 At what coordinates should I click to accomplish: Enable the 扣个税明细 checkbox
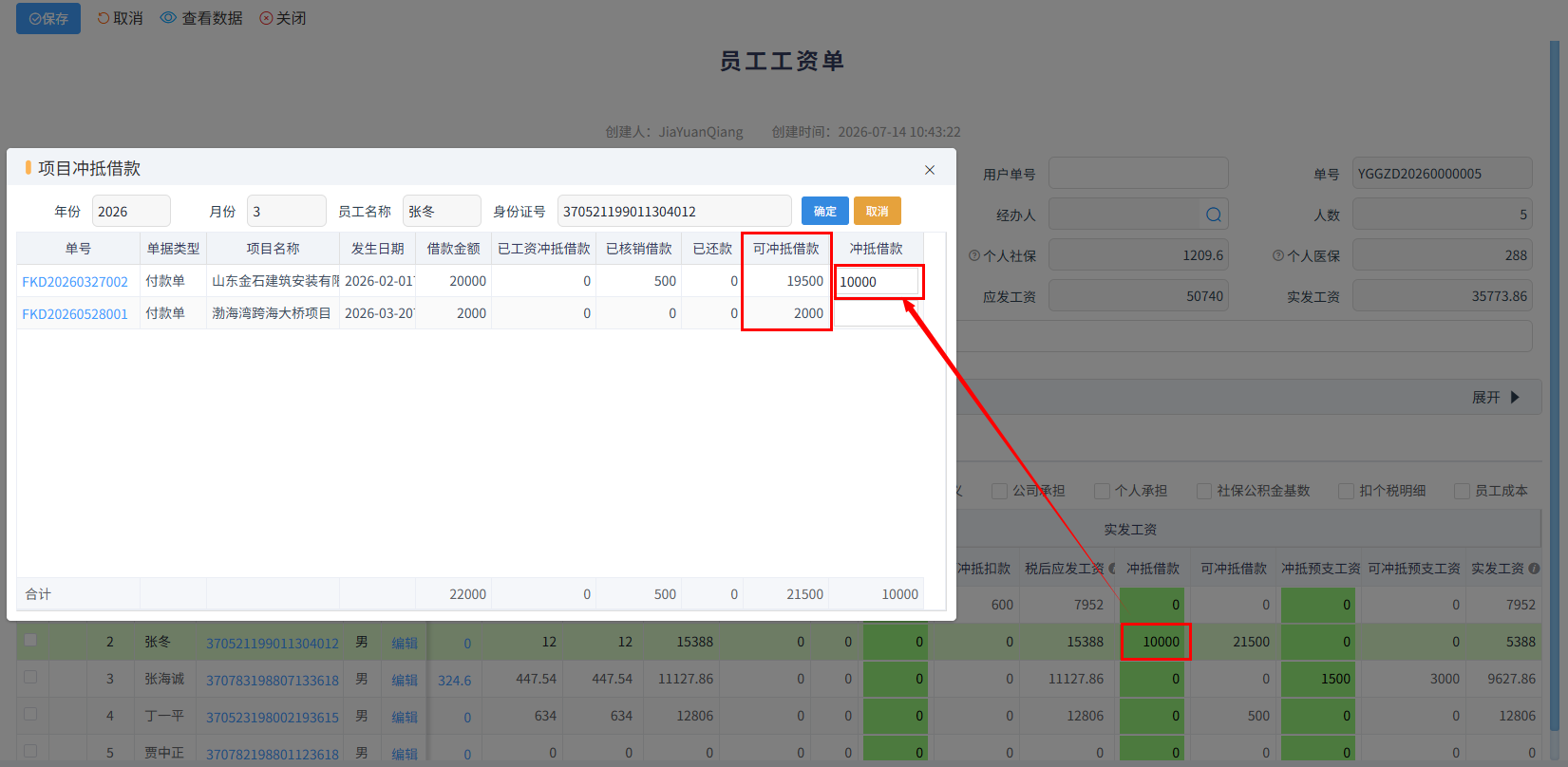coord(1346,491)
